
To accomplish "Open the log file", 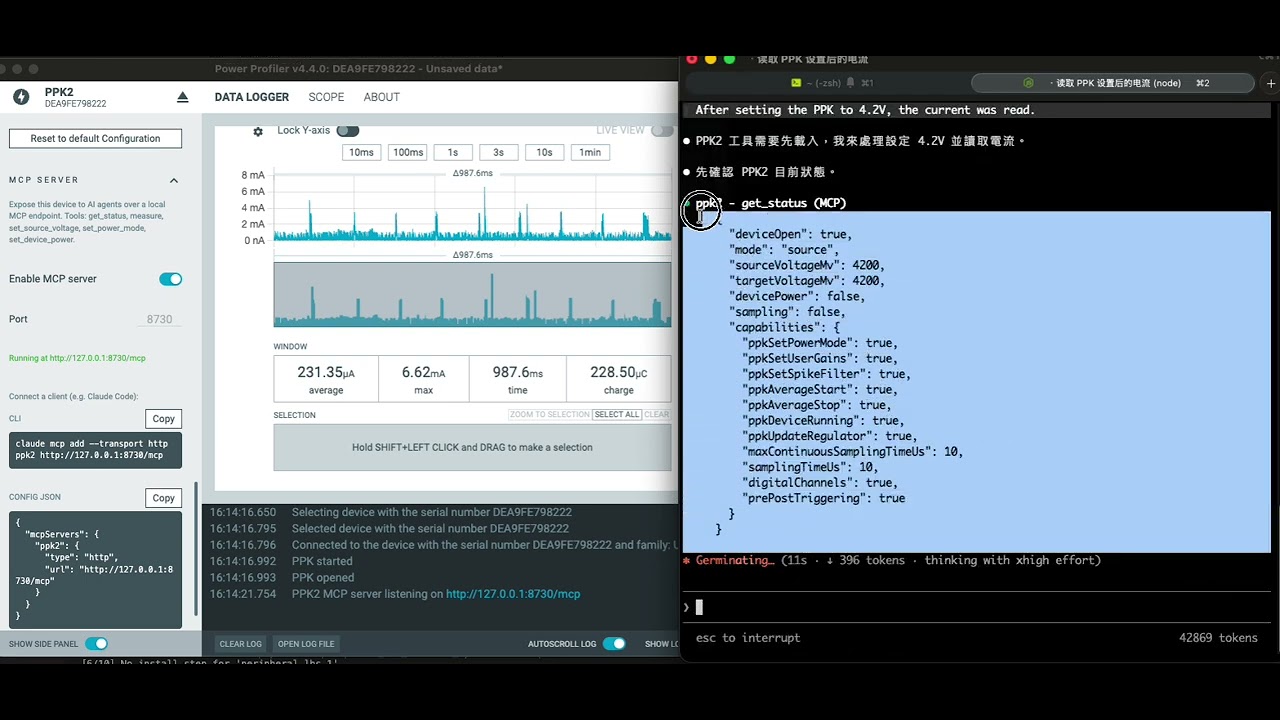I will [x=306, y=644].
